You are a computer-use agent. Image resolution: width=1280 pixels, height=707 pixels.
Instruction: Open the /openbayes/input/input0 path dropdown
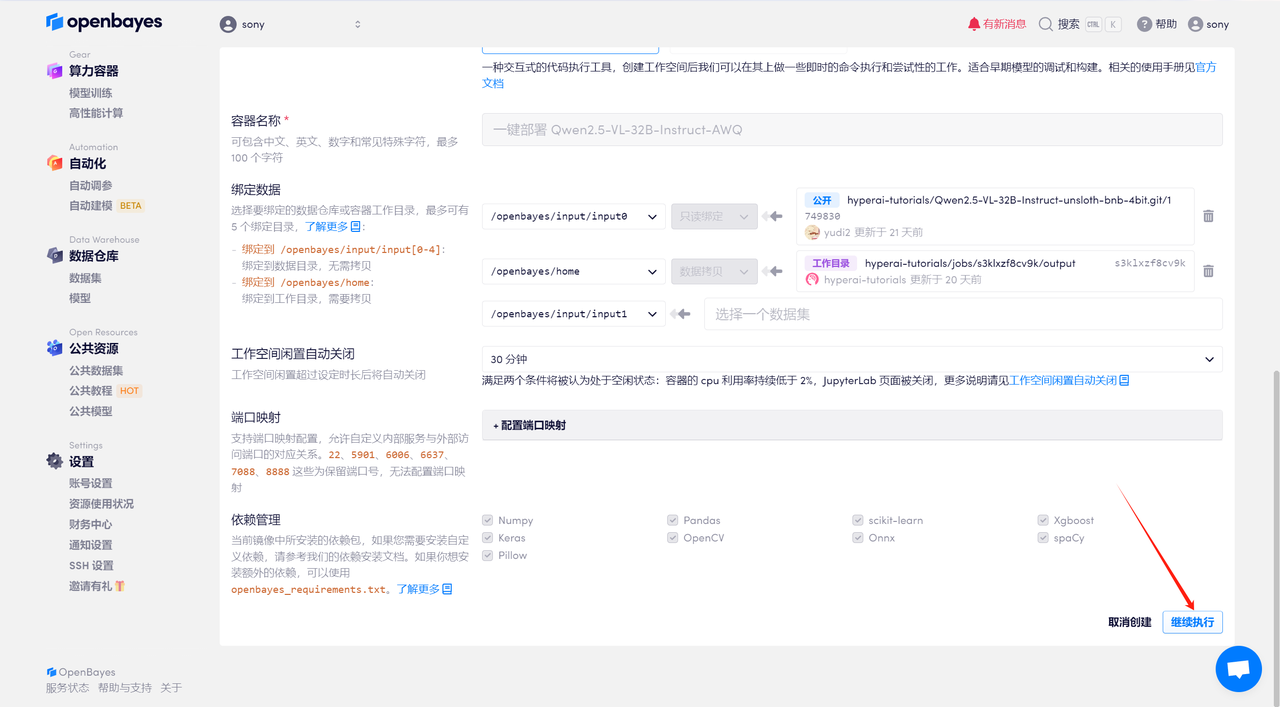coord(574,216)
